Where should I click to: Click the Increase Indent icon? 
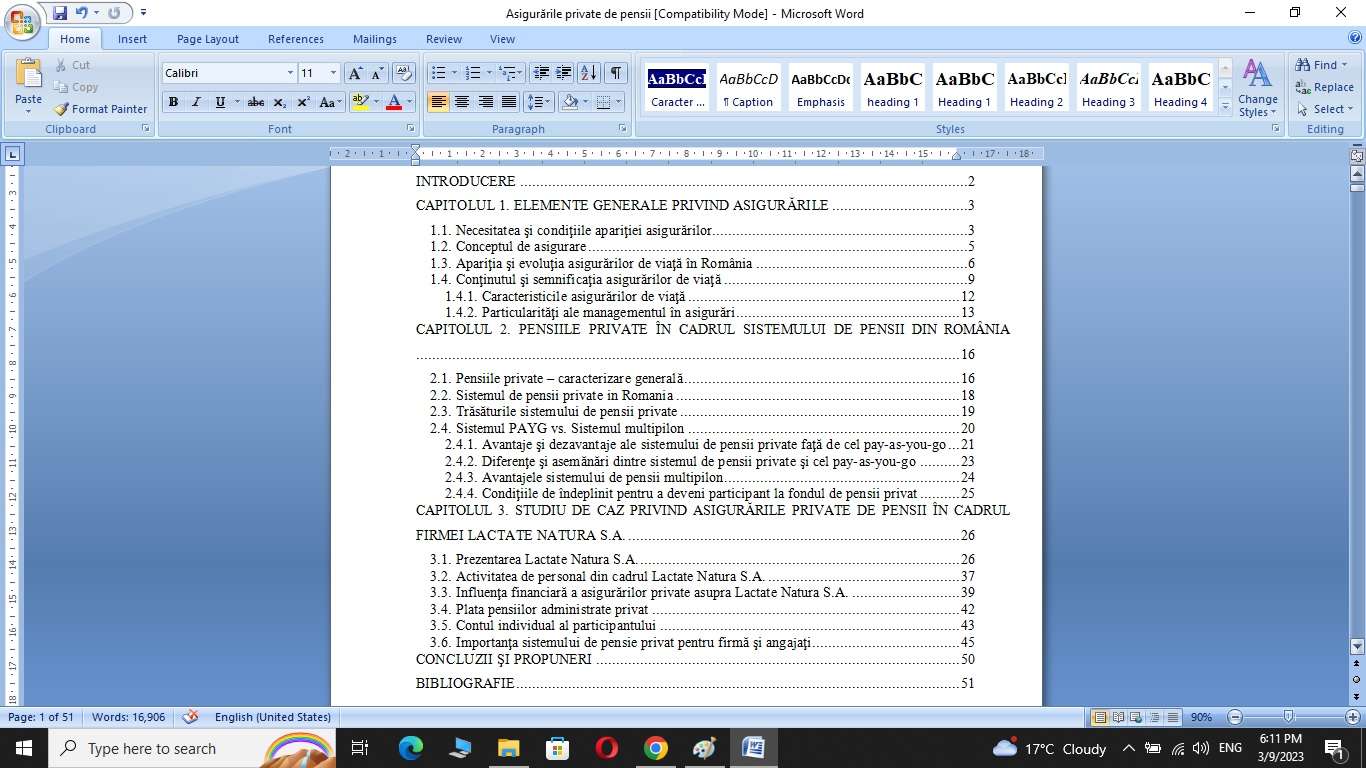(x=564, y=73)
